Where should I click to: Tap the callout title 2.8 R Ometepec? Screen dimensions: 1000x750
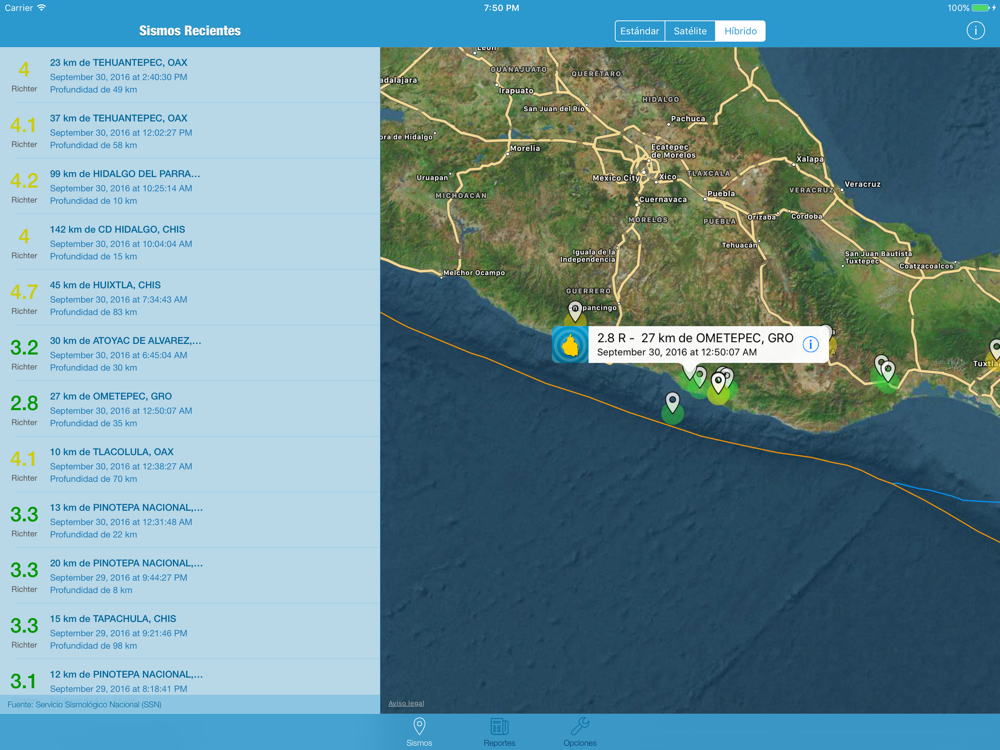point(695,338)
